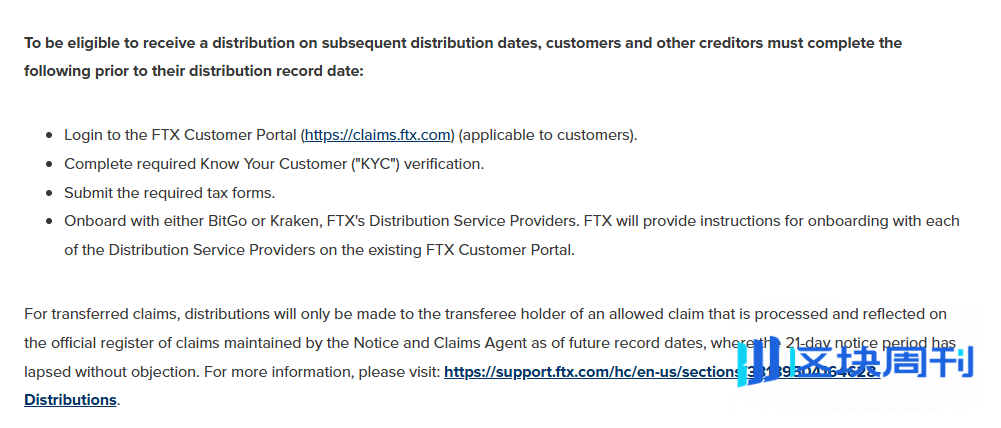Click the distribution record date bold line
The width and height of the screenshot is (1001, 428).
[193, 71]
